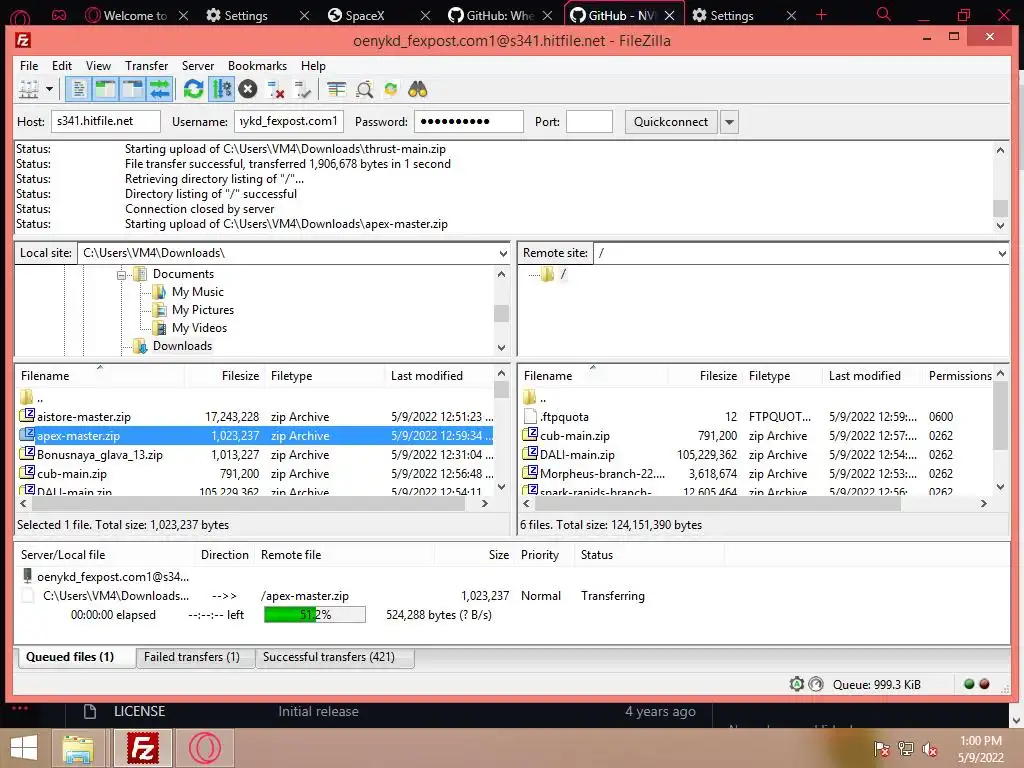The width and height of the screenshot is (1024, 768).
Task: Sort local files by Filesize column
Action: coord(225,376)
